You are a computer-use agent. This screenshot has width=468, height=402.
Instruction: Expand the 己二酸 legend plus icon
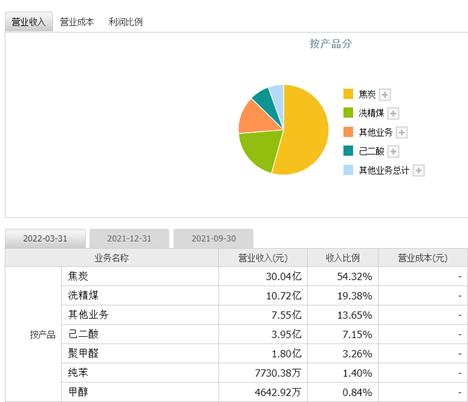(x=393, y=151)
